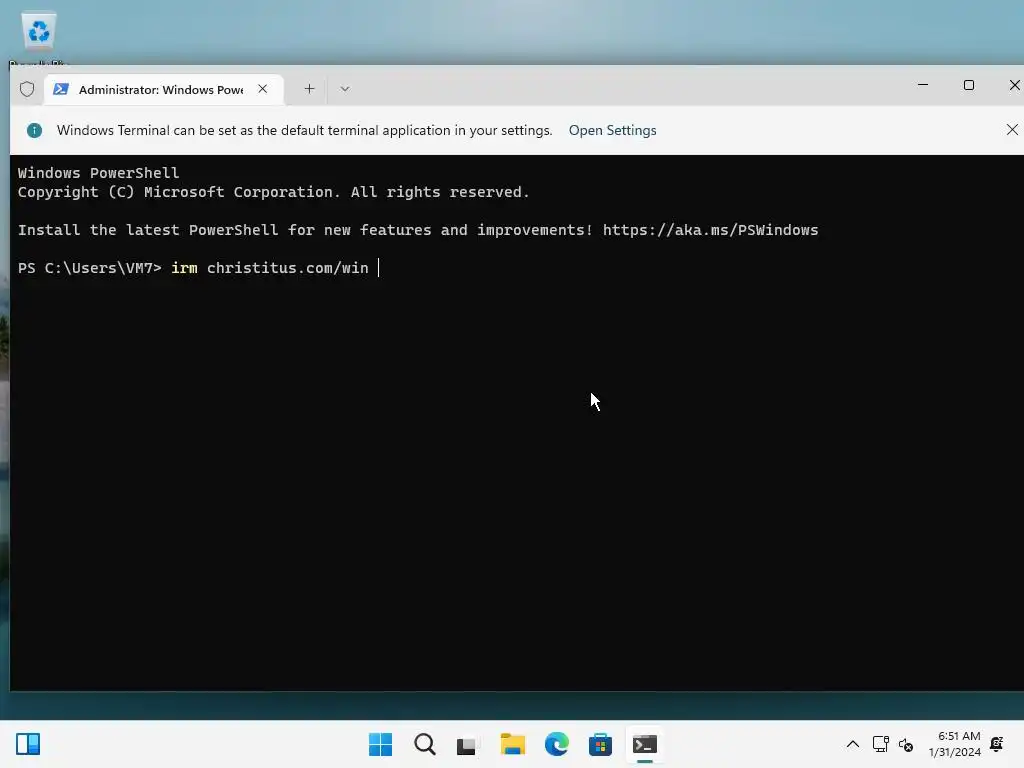Minimize the Windows Terminal window
This screenshot has height=768, width=1024.
click(923, 85)
